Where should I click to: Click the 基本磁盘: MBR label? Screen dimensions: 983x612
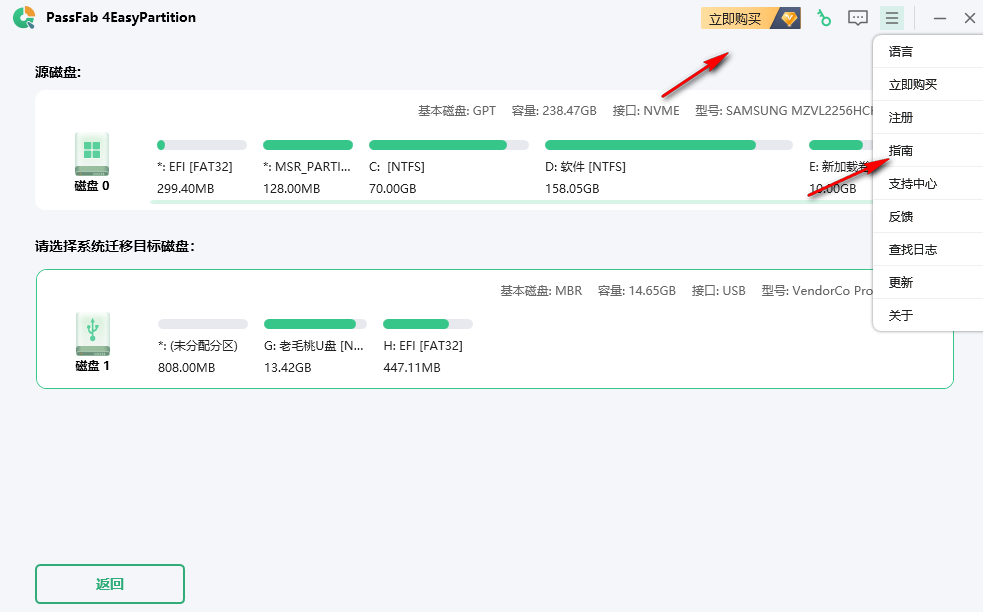[541, 291]
